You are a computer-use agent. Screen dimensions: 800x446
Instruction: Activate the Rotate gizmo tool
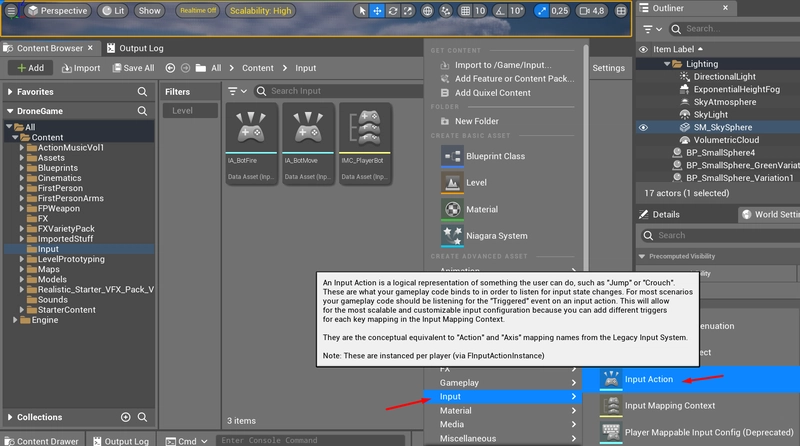pos(393,11)
